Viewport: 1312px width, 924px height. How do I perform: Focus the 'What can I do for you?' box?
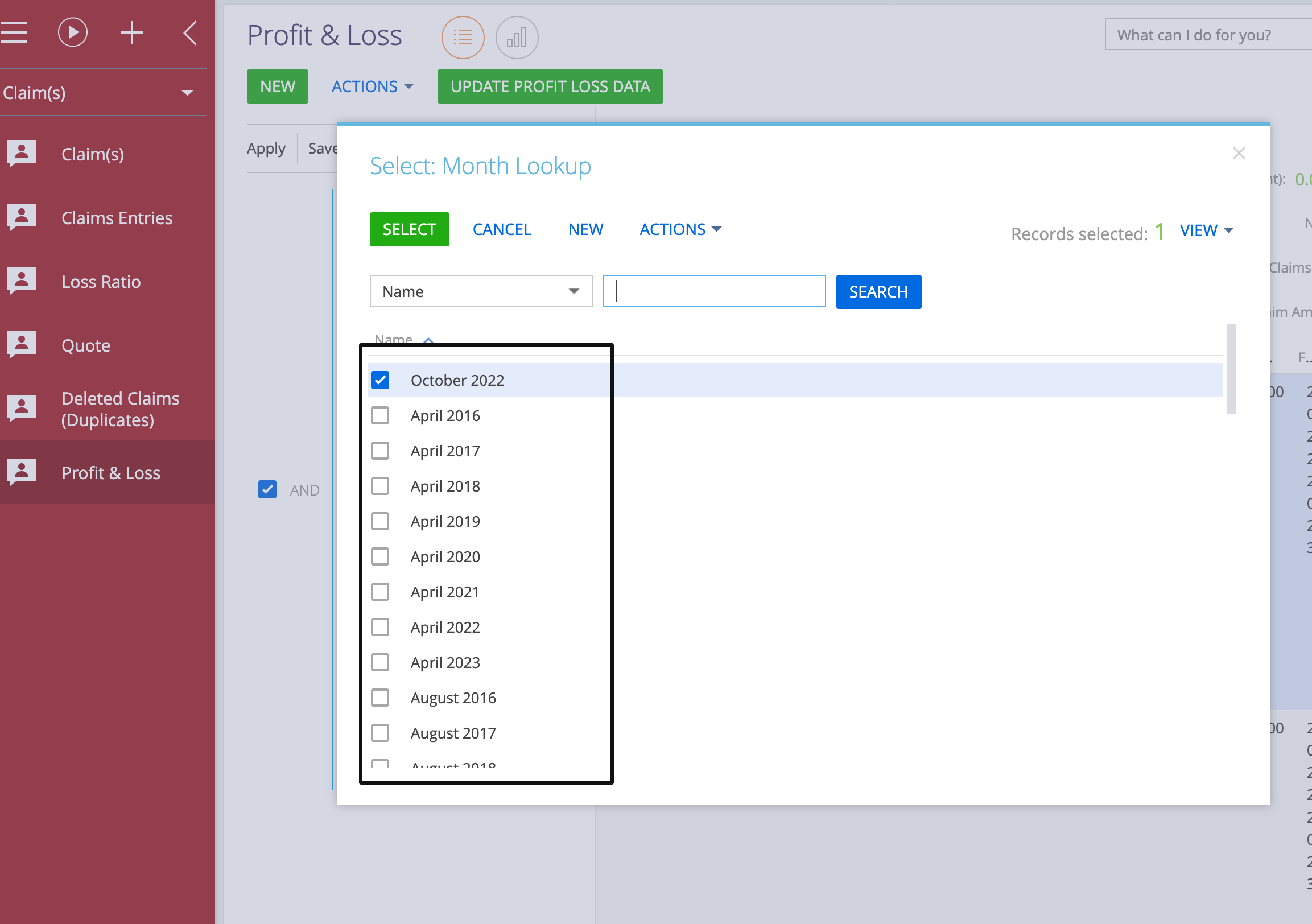(1208, 35)
